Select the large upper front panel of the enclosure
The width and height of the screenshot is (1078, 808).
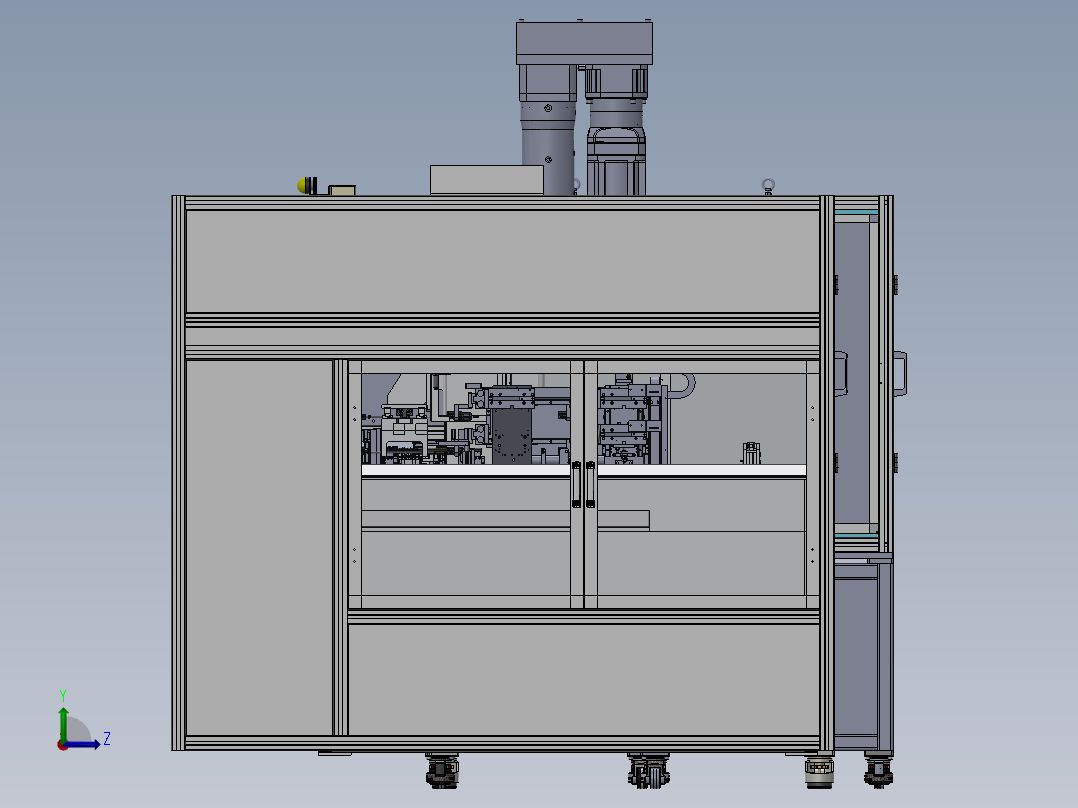(503, 261)
